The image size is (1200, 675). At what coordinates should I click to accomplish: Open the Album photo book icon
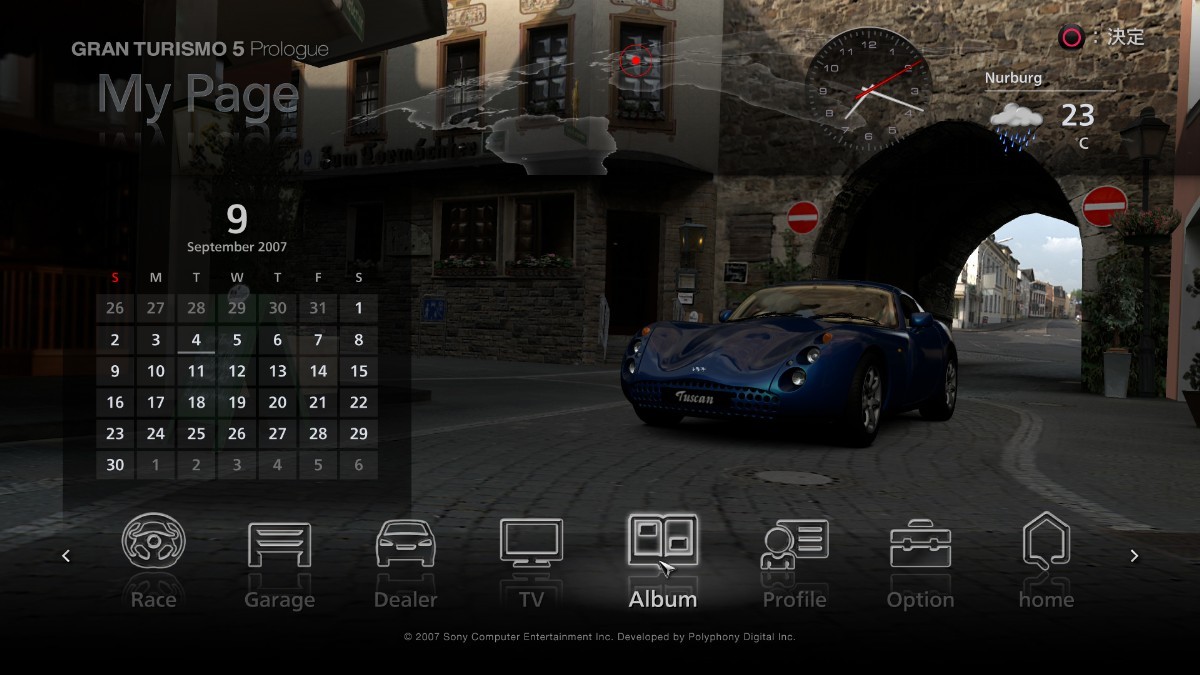(662, 541)
